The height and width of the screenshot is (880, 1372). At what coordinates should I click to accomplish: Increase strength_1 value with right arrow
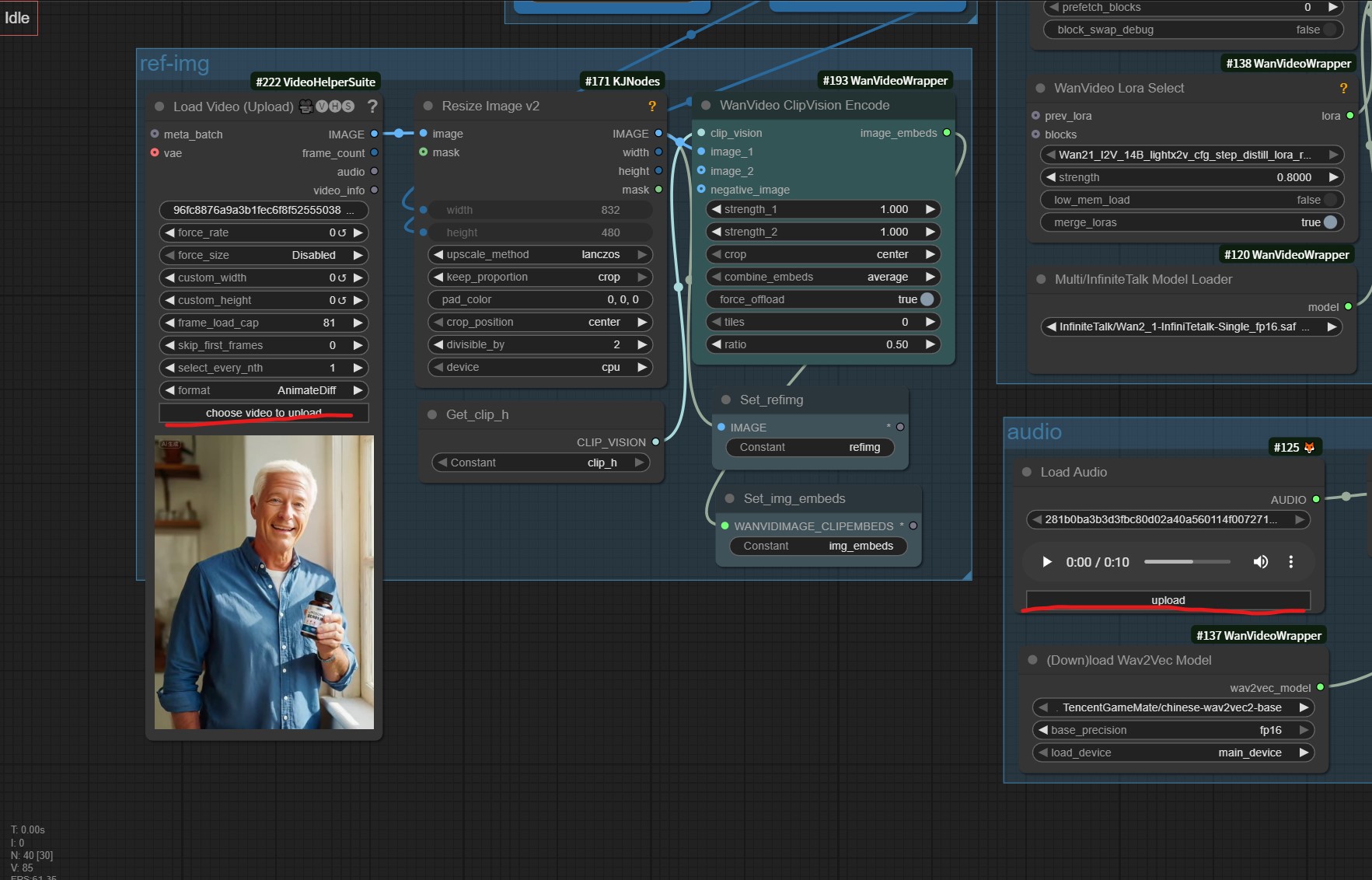(x=930, y=209)
